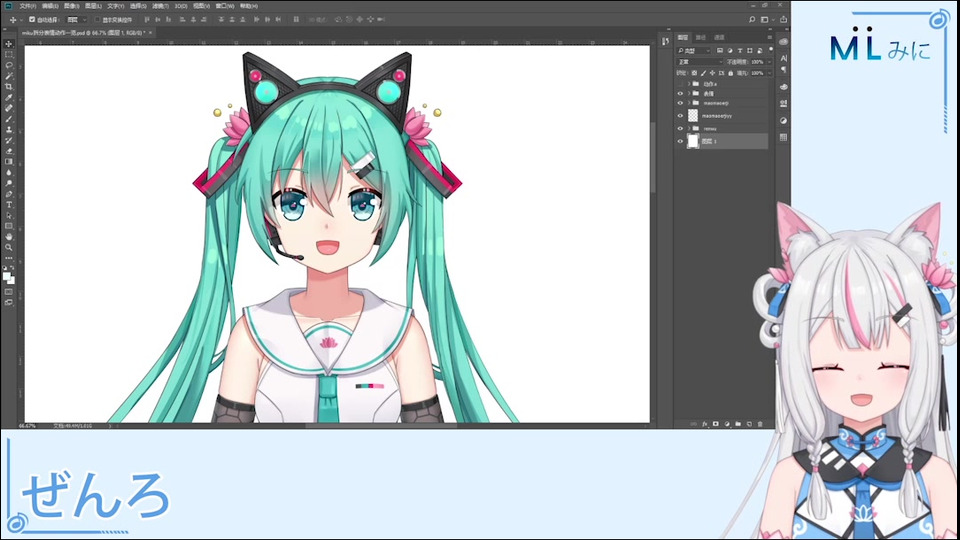Toggle the layer filter on/off switch
Screen dimensions: 960x540
tap(771, 49)
